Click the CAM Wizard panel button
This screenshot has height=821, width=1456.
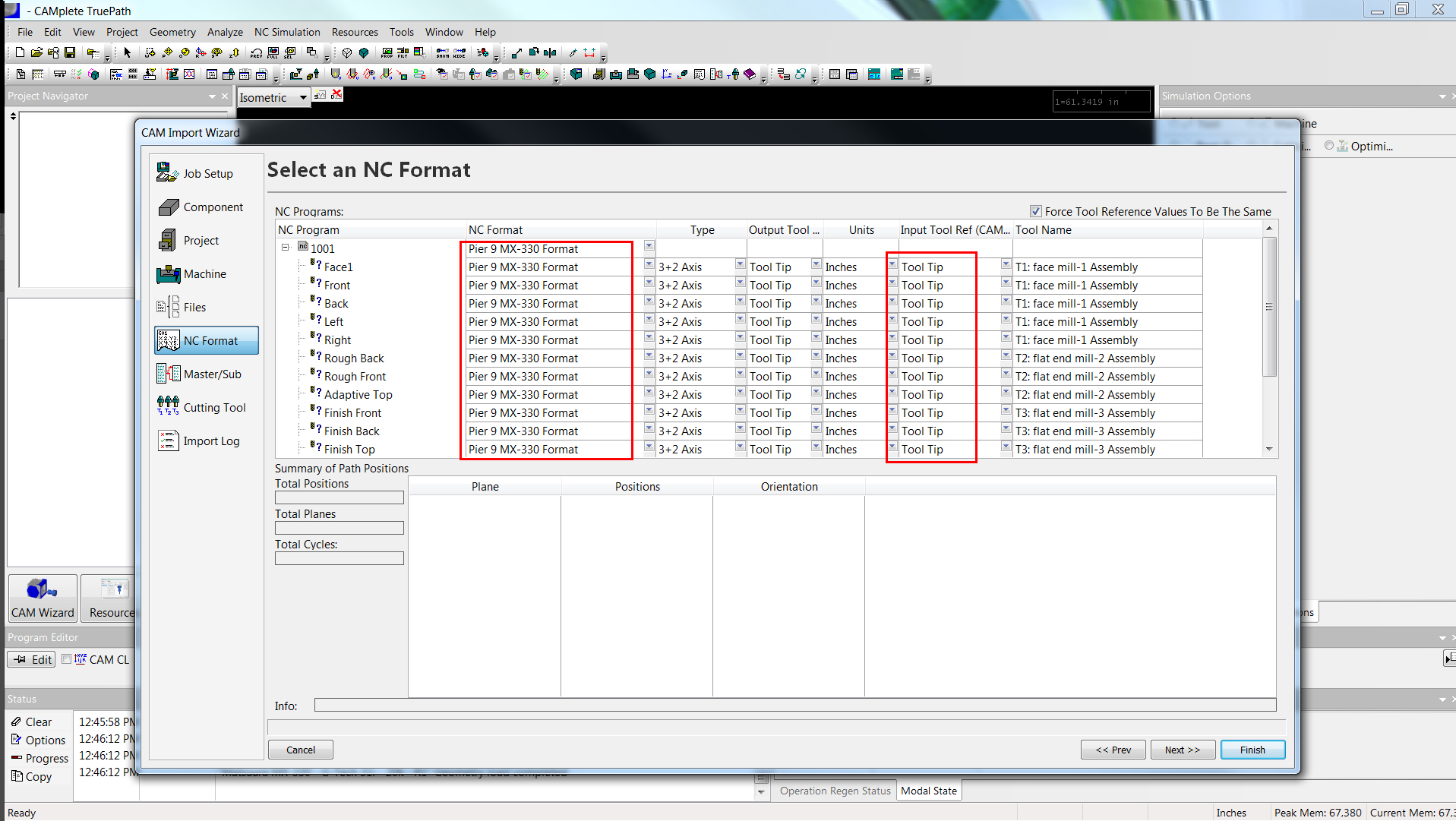pos(43,598)
